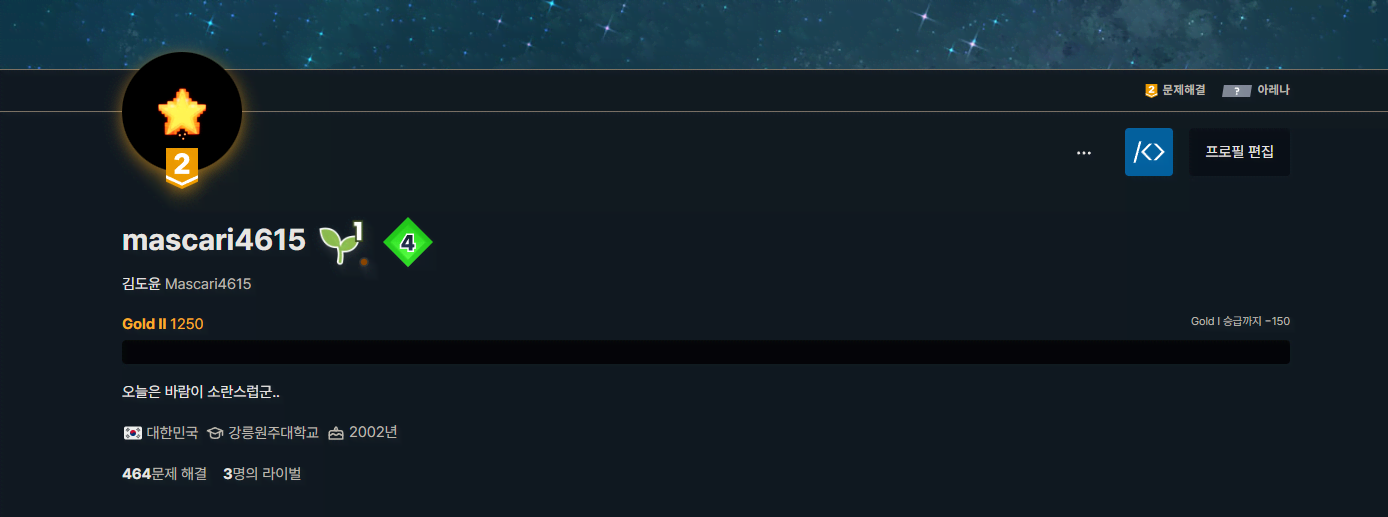Open the 464문제 해결 solved list
Image resolution: width=1388 pixels, height=517 pixels.
tap(164, 473)
